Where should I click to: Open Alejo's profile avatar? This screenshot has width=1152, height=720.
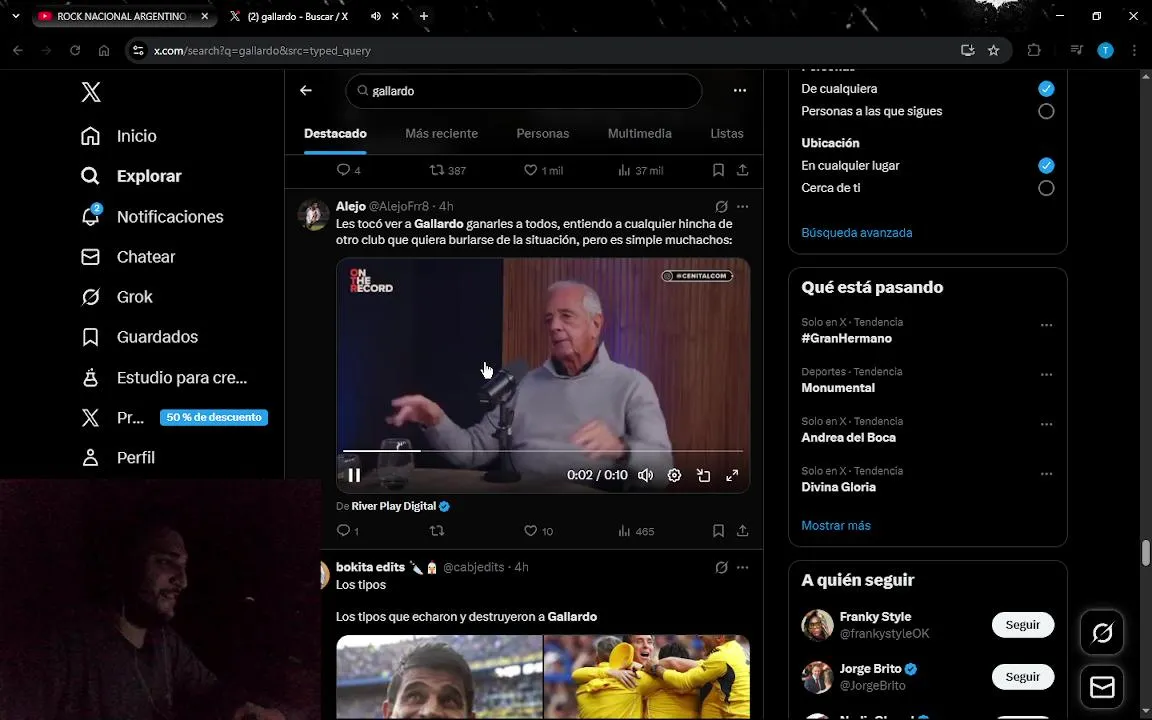point(313,215)
